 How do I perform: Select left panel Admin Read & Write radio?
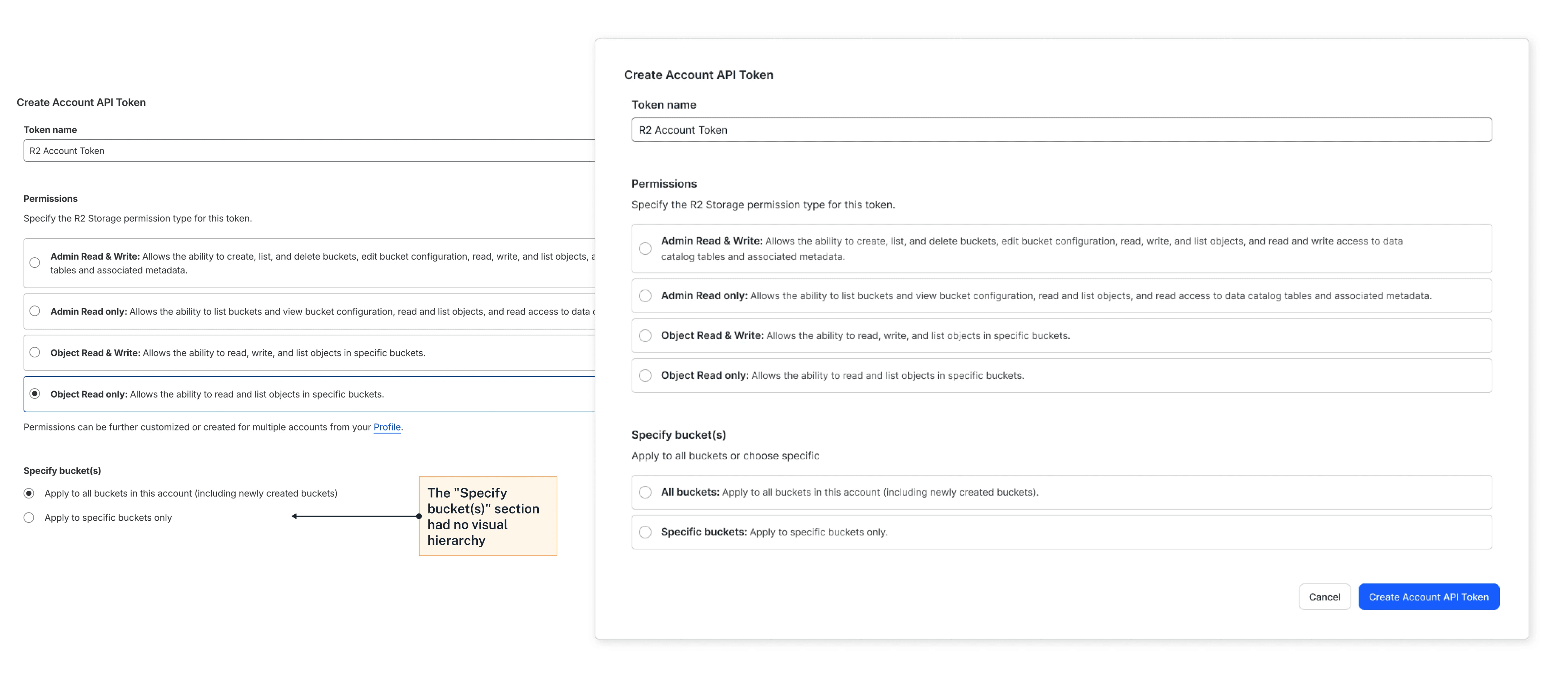[x=35, y=263]
